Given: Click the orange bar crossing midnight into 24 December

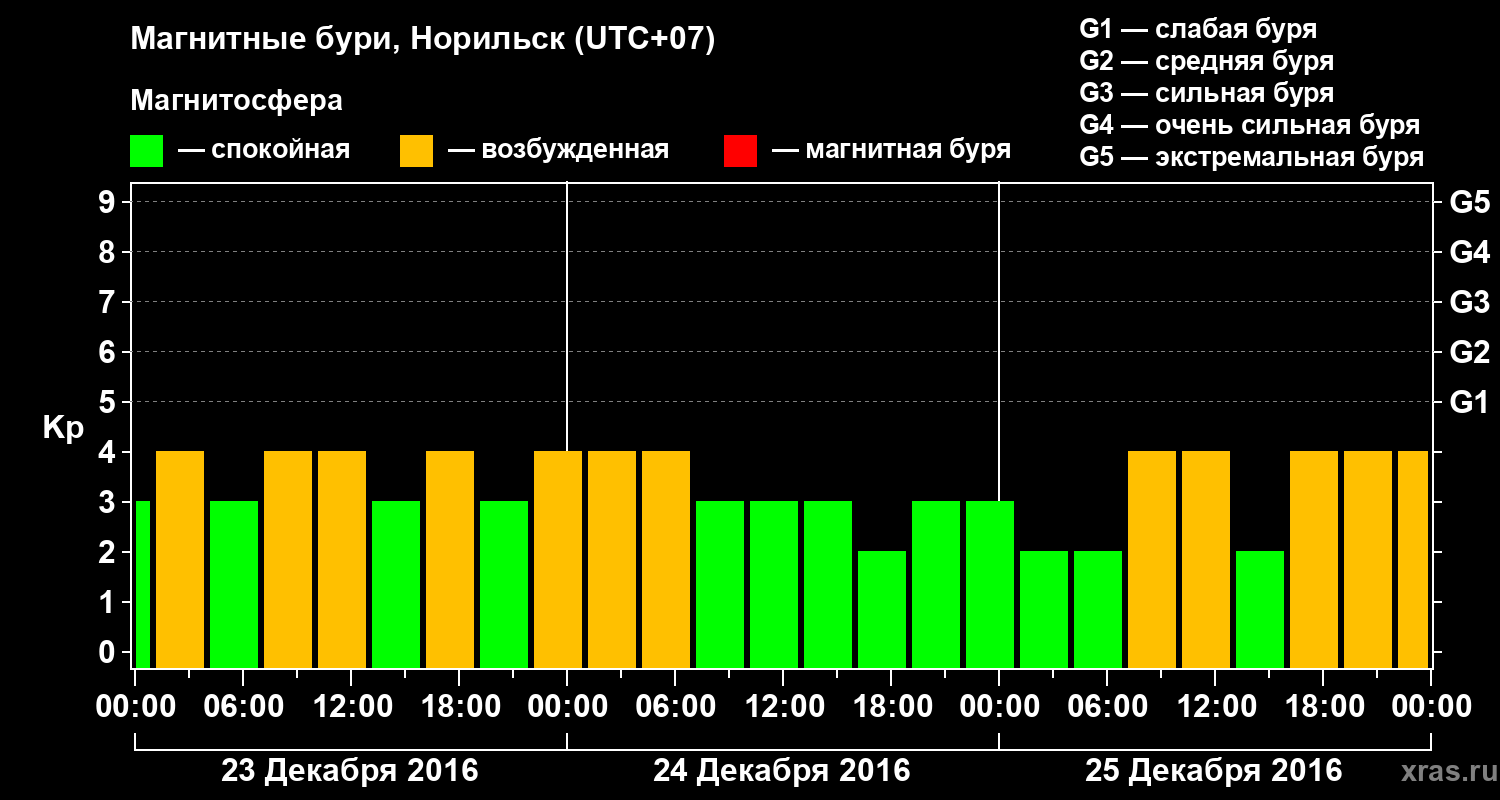Looking at the screenshot, I should pyautogui.click(x=558, y=559).
